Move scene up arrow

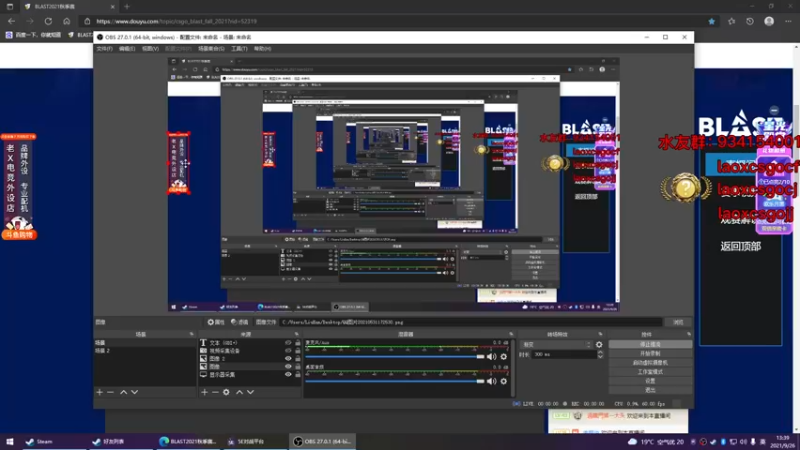pyautogui.click(x=123, y=392)
